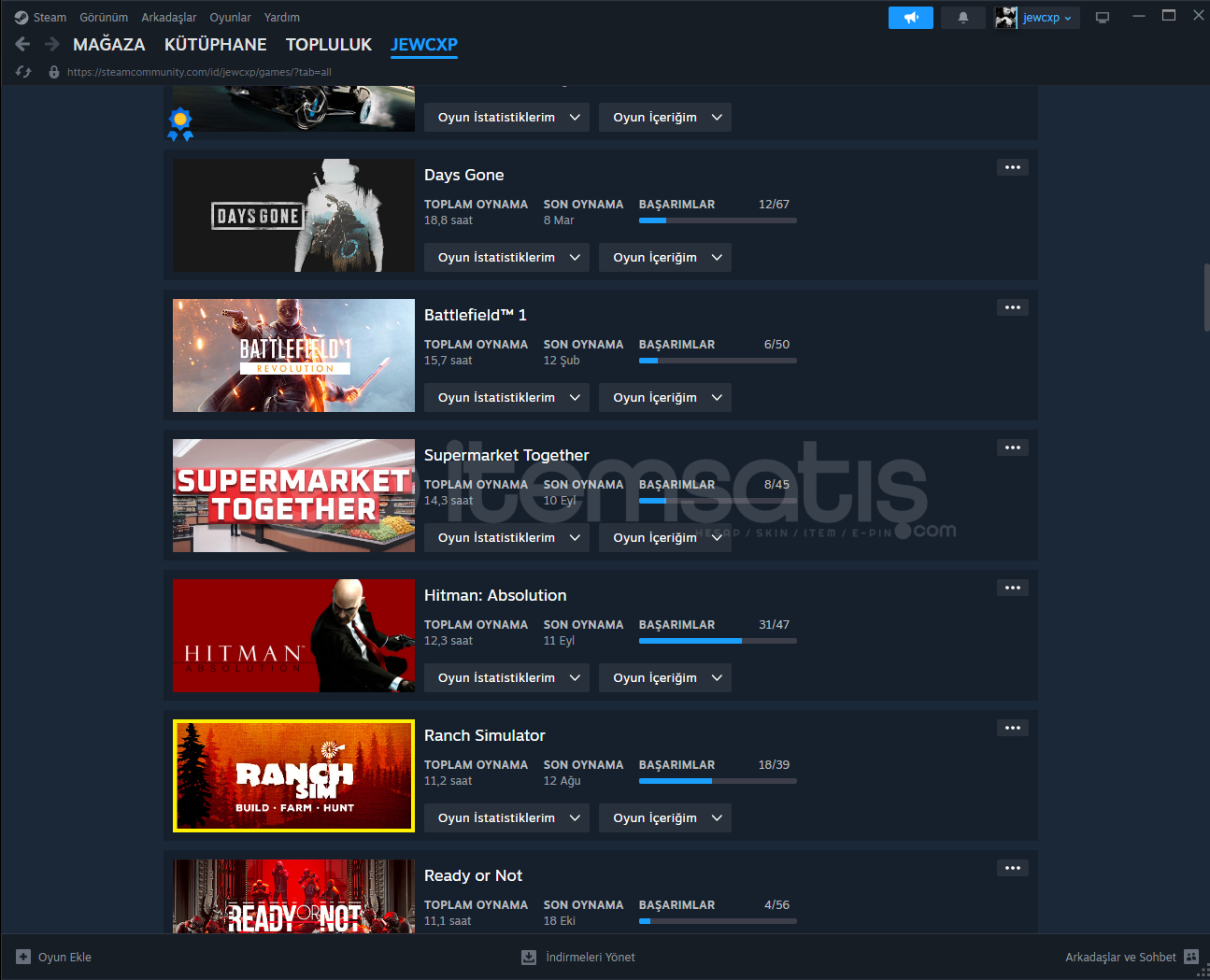This screenshot has width=1210, height=980.
Task: Open notifications bell icon
Action: click(963, 18)
